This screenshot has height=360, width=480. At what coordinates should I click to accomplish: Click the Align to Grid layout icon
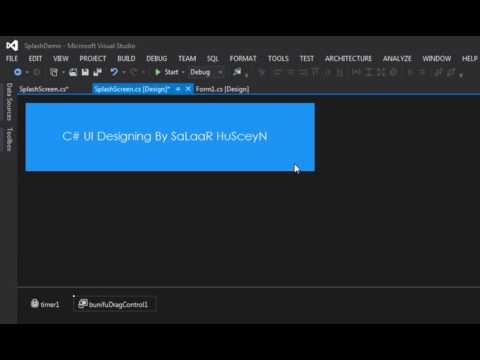(262, 72)
